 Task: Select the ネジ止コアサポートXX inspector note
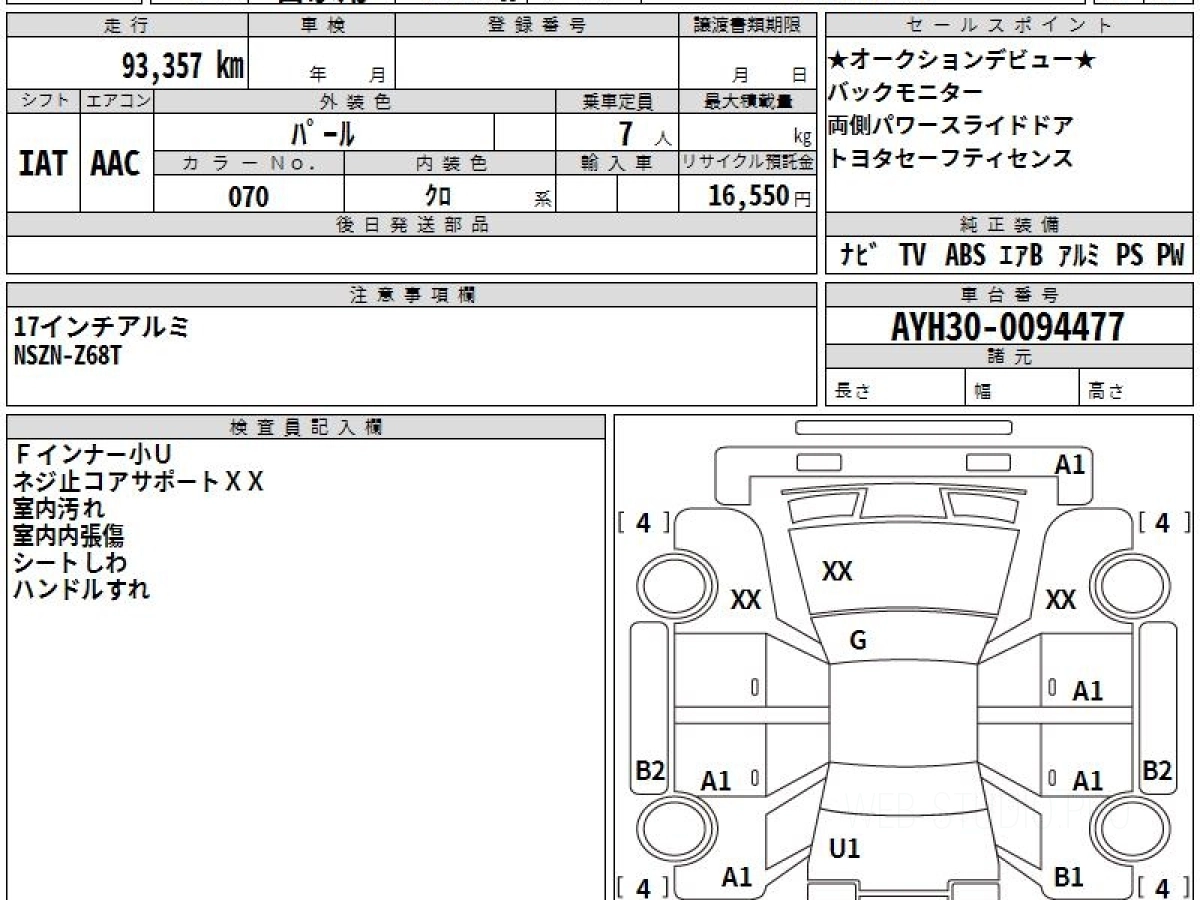138,481
